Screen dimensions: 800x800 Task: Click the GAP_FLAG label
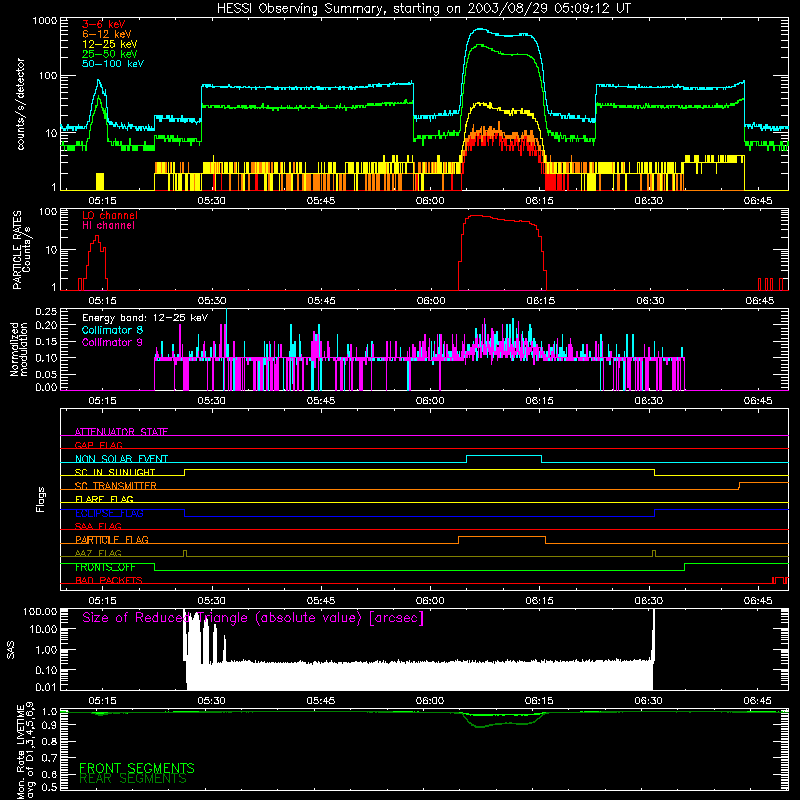[x=98, y=445]
